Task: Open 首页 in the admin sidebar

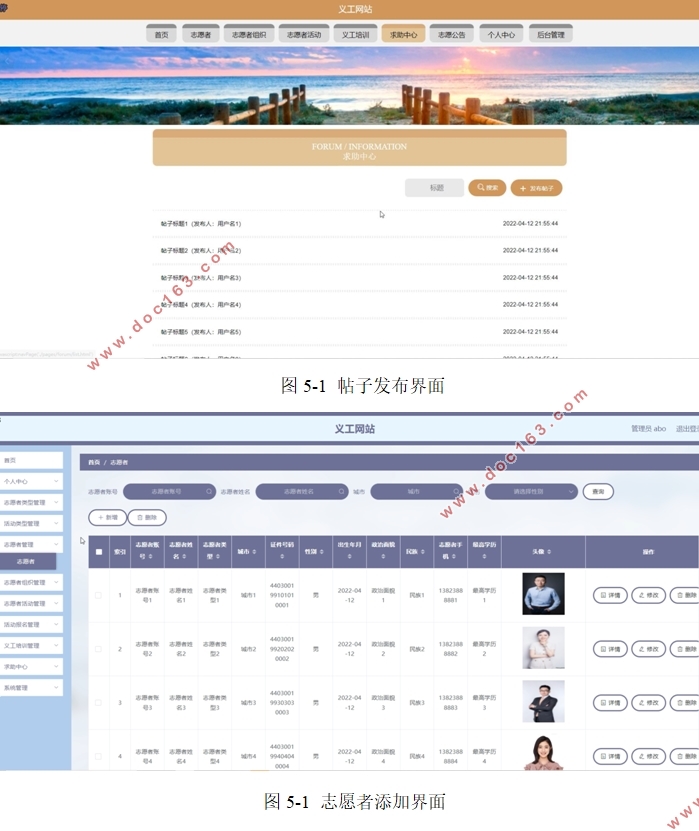Action: (31, 460)
